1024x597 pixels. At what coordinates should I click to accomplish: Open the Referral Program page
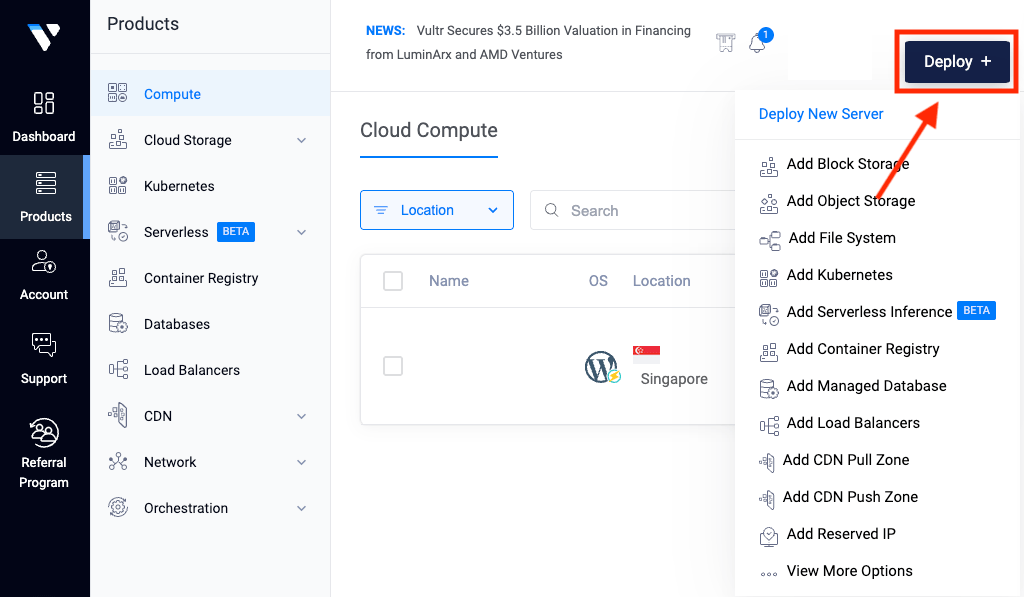44,454
